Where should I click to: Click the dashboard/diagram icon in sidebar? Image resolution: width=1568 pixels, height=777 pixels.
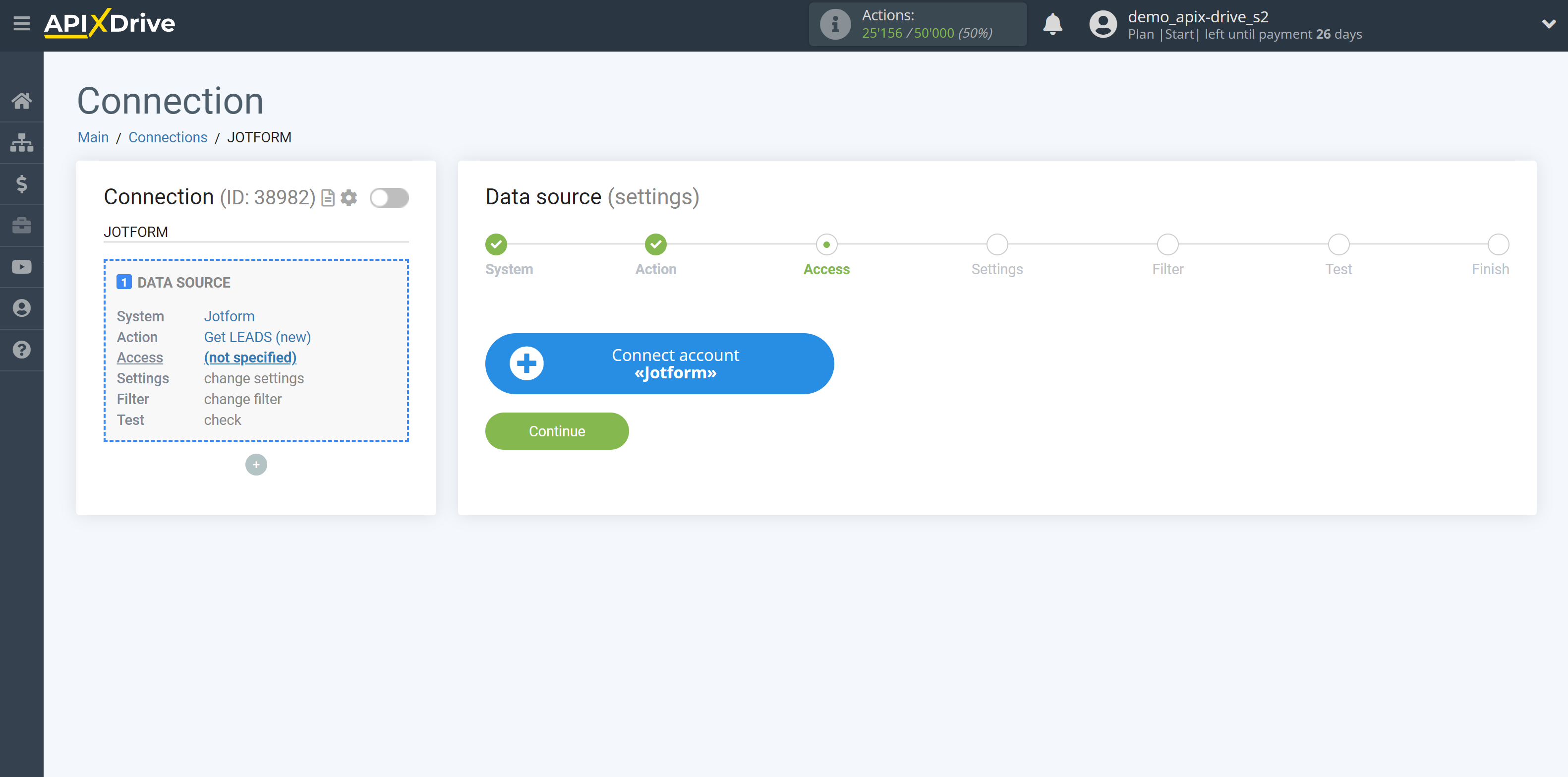22,141
